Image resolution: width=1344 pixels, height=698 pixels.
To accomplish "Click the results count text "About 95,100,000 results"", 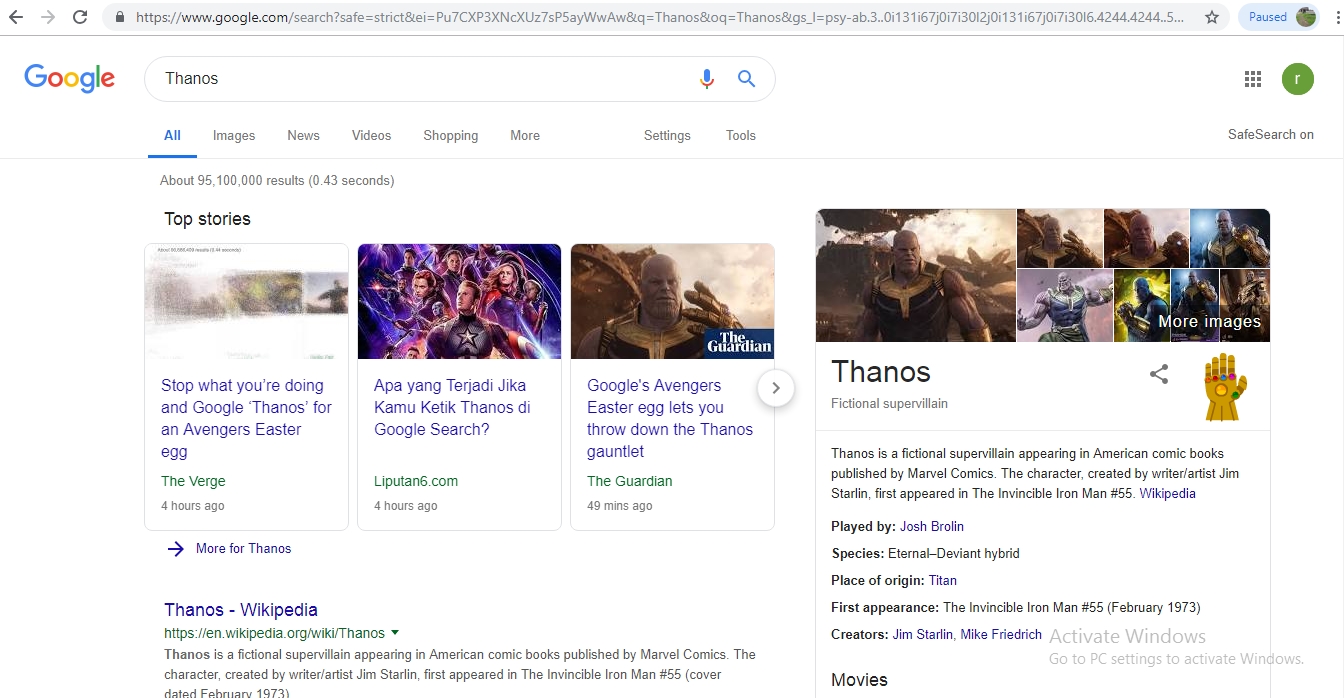I will tap(232, 180).
